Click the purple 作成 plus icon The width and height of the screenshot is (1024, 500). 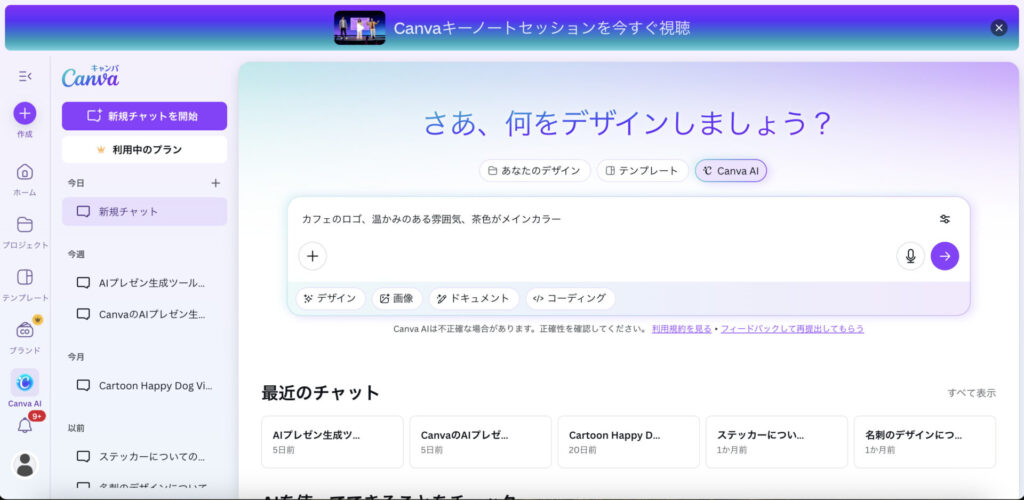(25, 113)
